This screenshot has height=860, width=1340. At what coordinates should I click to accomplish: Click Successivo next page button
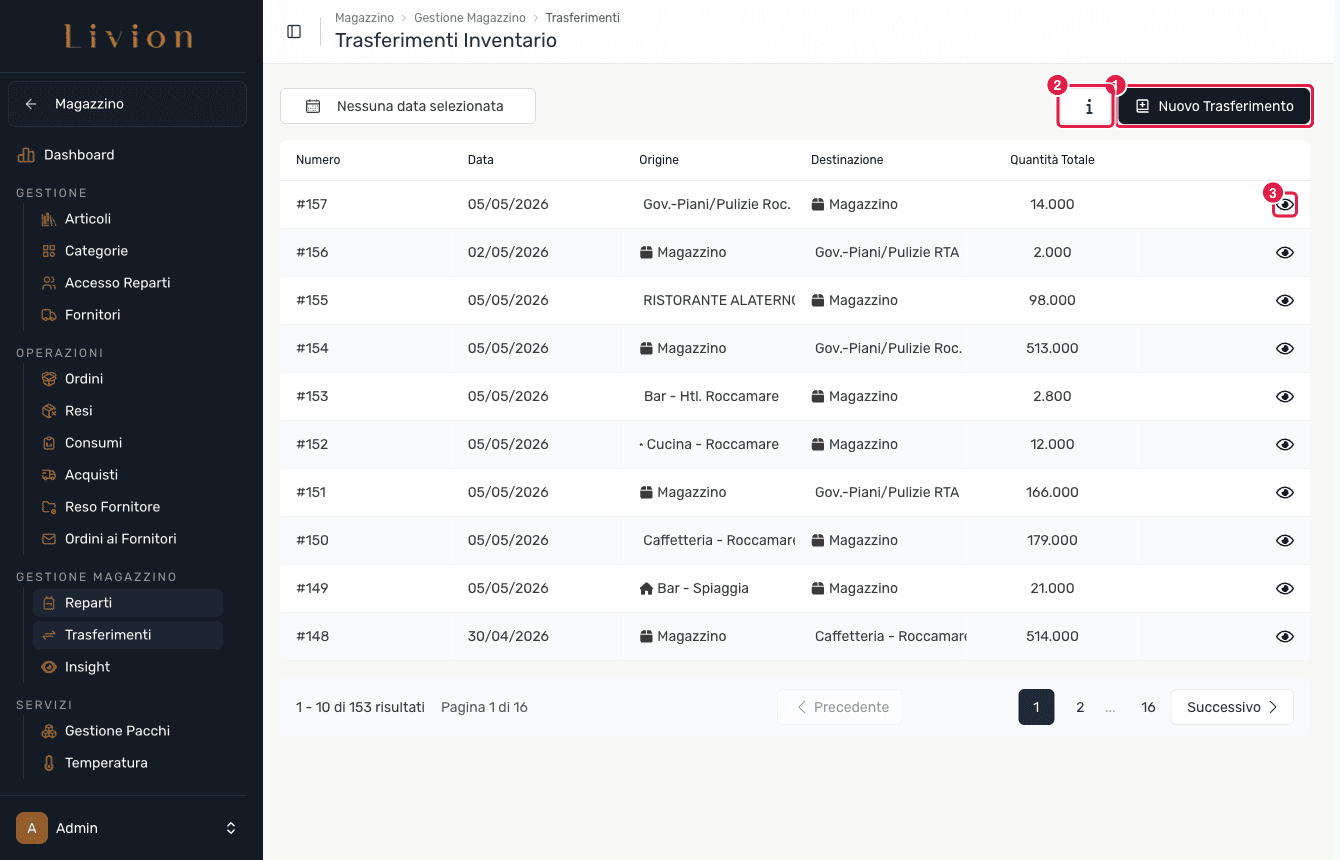click(x=1232, y=707)
